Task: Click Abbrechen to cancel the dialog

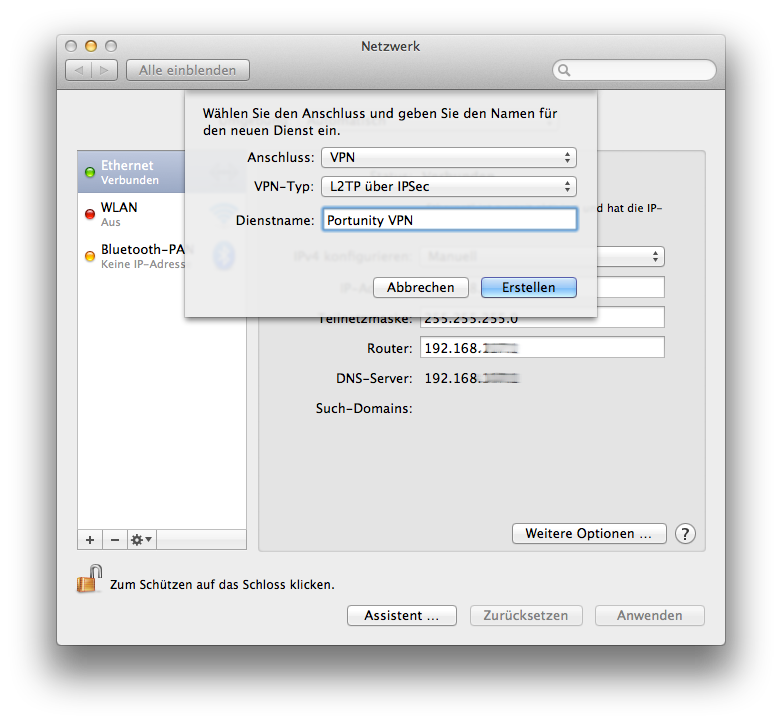Action: [421, 287]
